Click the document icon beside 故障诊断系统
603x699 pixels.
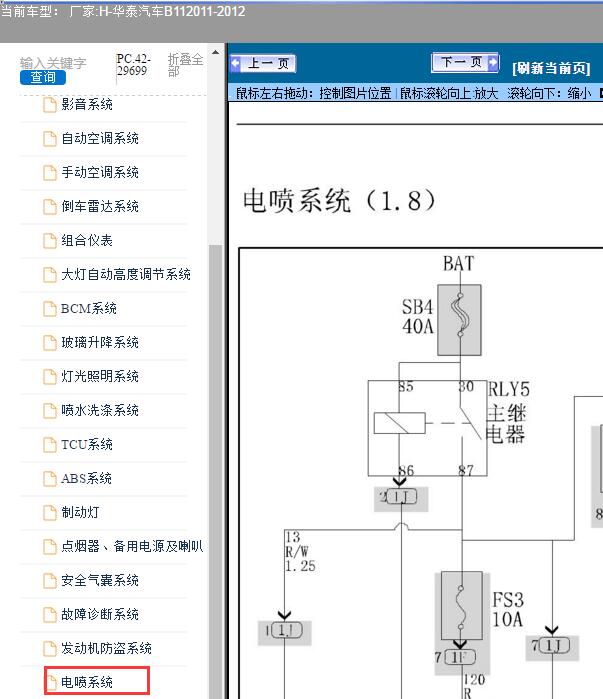50,614
